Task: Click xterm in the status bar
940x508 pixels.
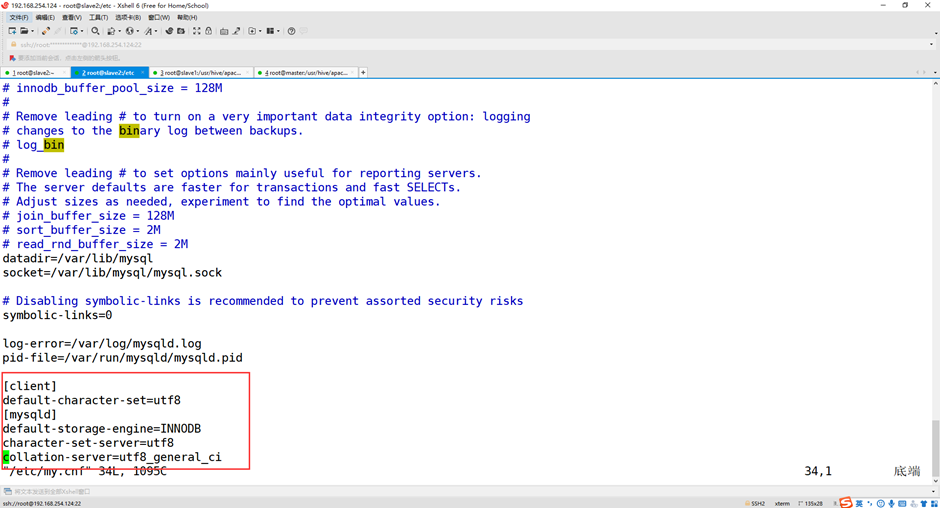Action: click(x=782, y=504)
